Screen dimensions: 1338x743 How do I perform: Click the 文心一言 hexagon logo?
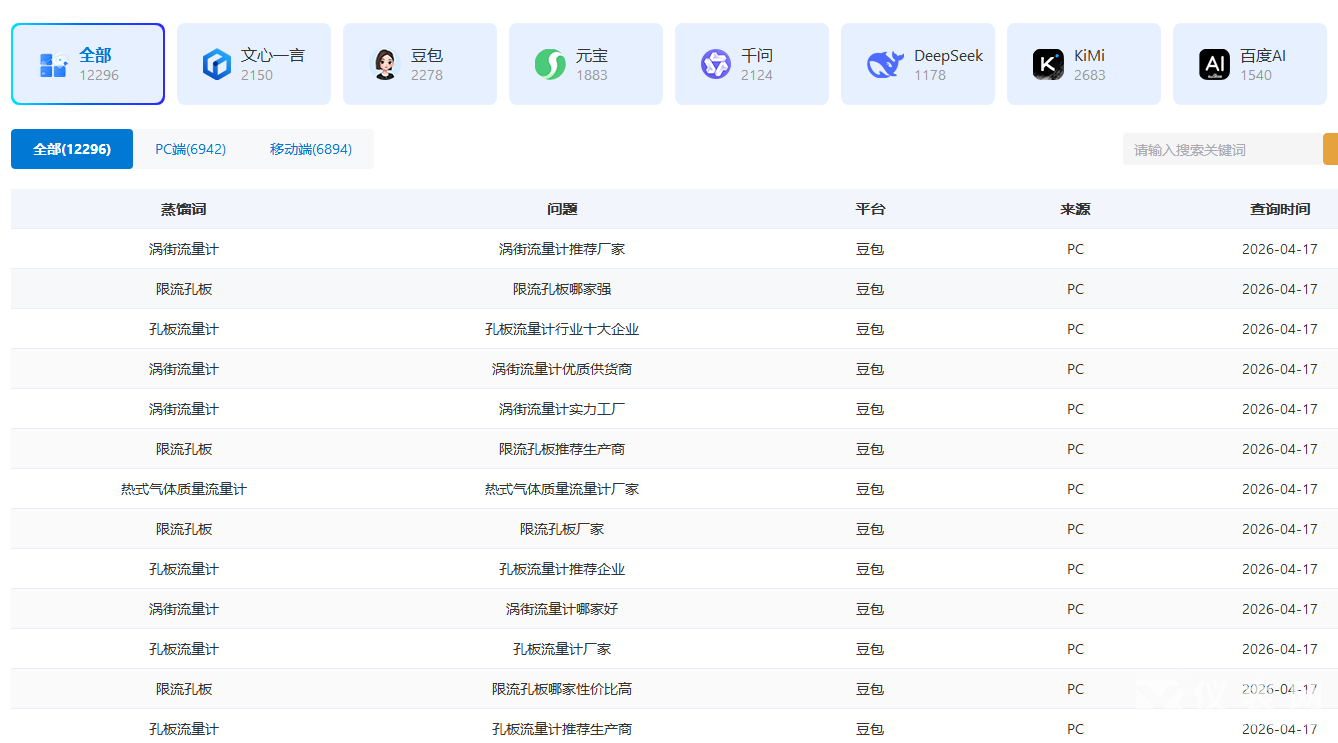[x=217, y=65]
